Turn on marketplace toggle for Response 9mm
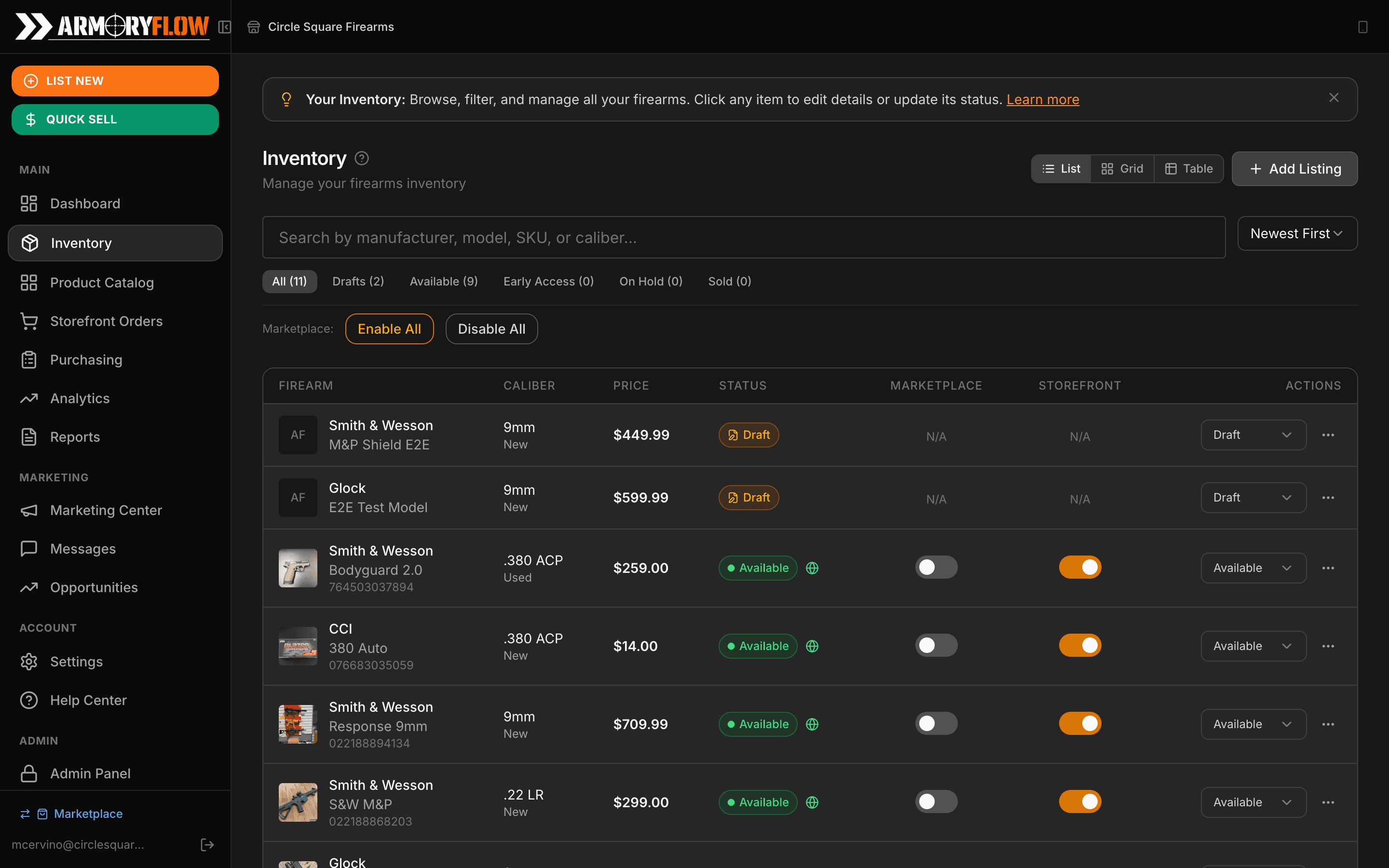Viewport: 1389px width, 868px height. click(x=936, y=723)
